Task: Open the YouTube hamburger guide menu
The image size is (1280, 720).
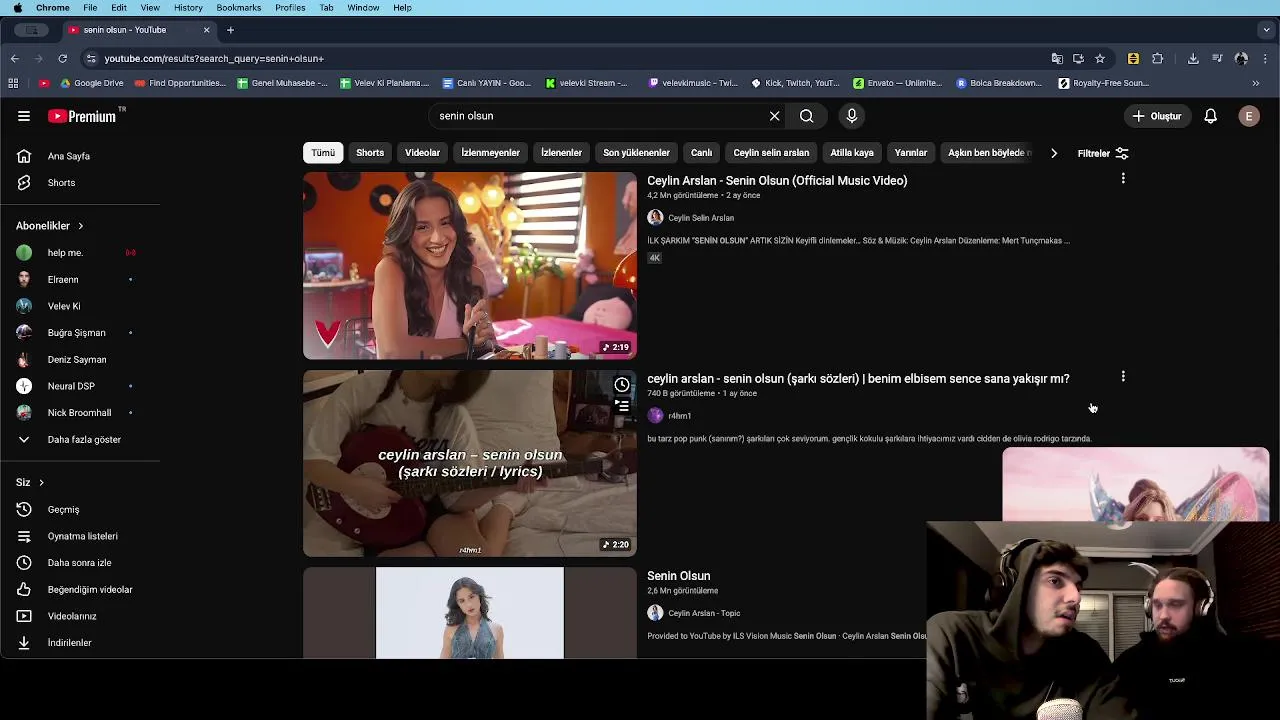Action: click(24, 116)
